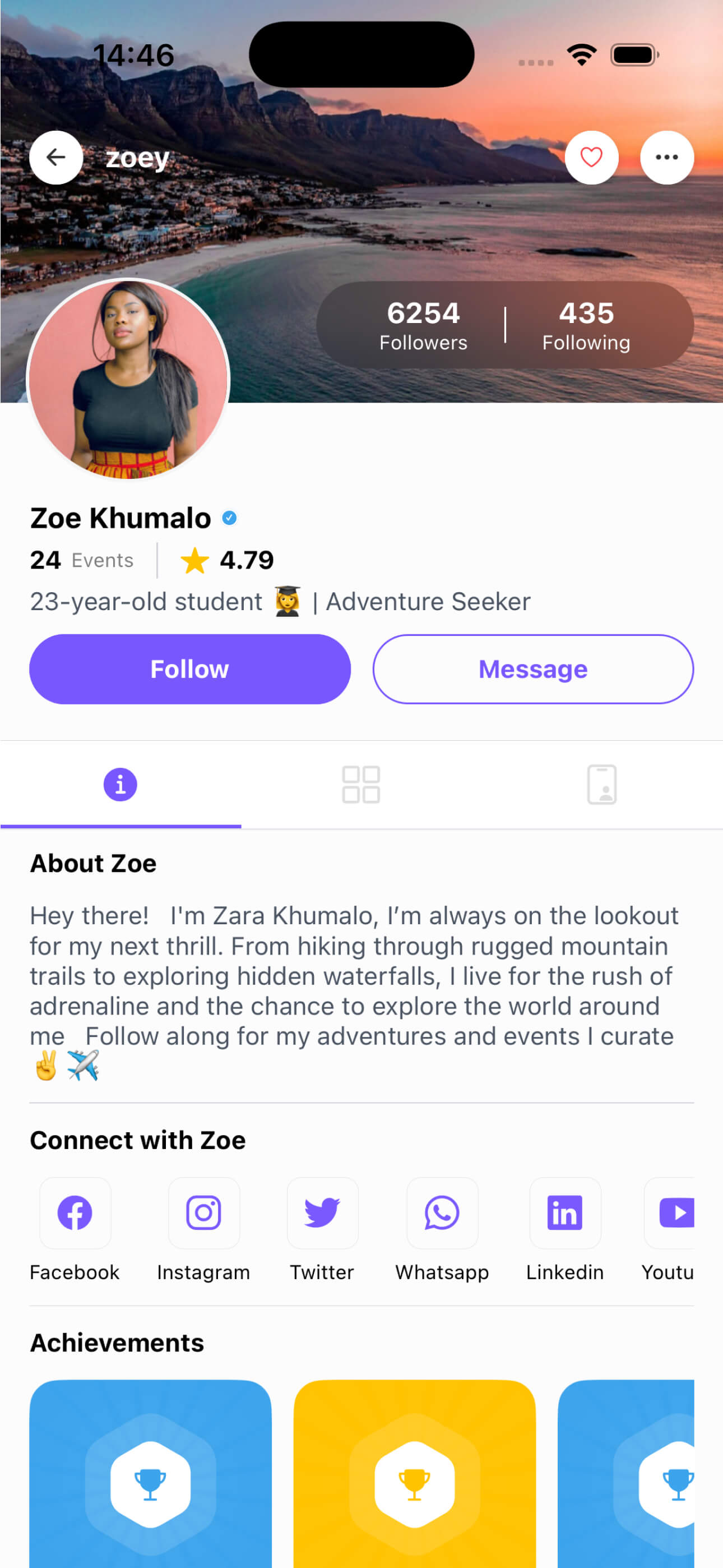Open the three-dot options menu

point(666,157)
